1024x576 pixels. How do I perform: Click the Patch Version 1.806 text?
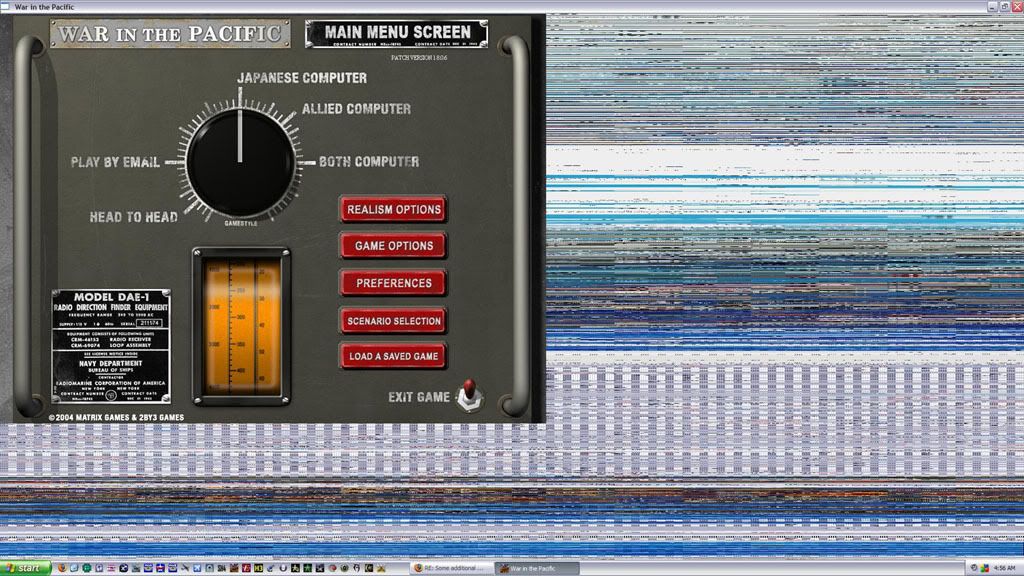[419, 57]
